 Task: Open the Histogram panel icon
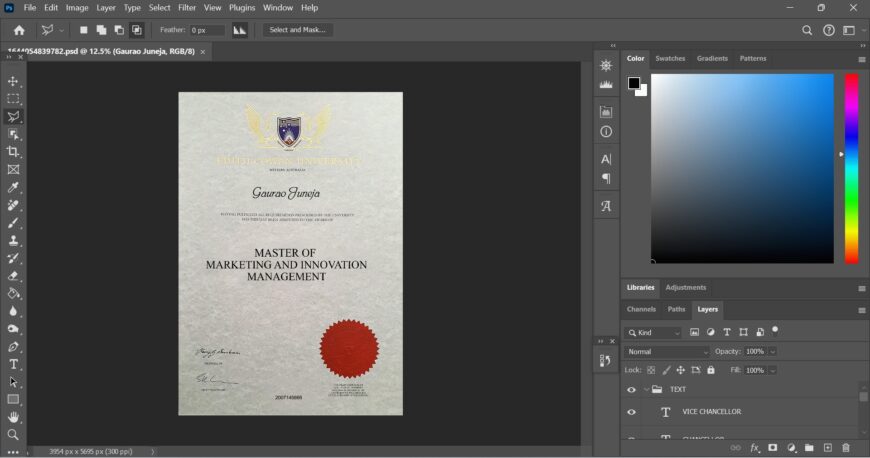[606, 84]
